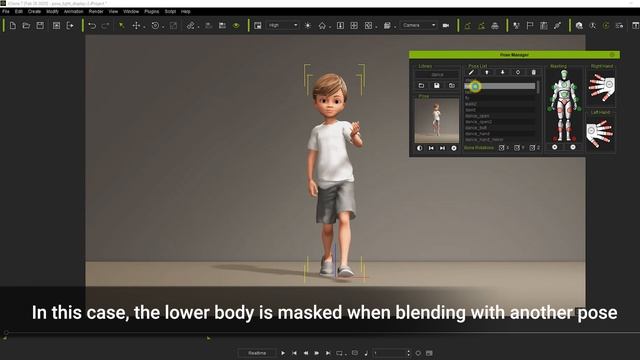The image size is (640, 360).
Task: Move pose up with the up arrow icon
Action: click(487, 72)
